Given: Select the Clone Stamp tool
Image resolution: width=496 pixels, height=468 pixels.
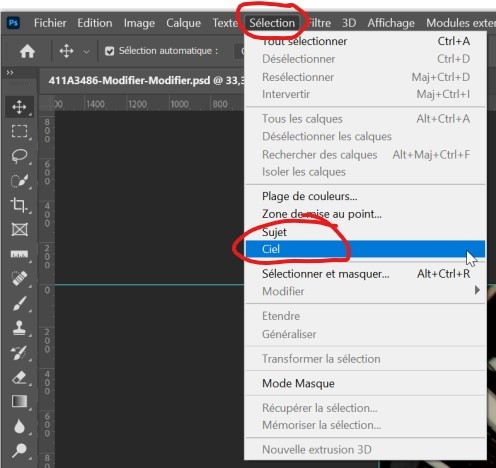Looking at the screenshot, I should (19, 328).
